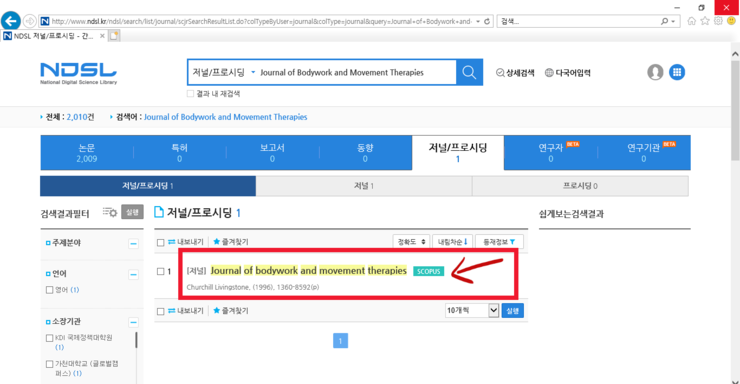Click 실행 button beside 10개씩
This screenshot has width=740, height=384.
(x=513, y=310)
